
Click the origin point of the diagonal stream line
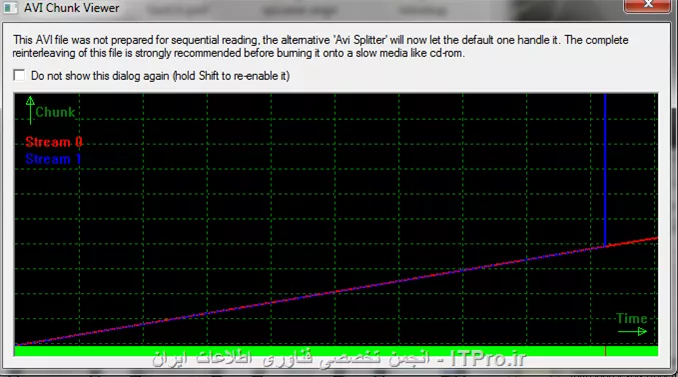[17, 345]
